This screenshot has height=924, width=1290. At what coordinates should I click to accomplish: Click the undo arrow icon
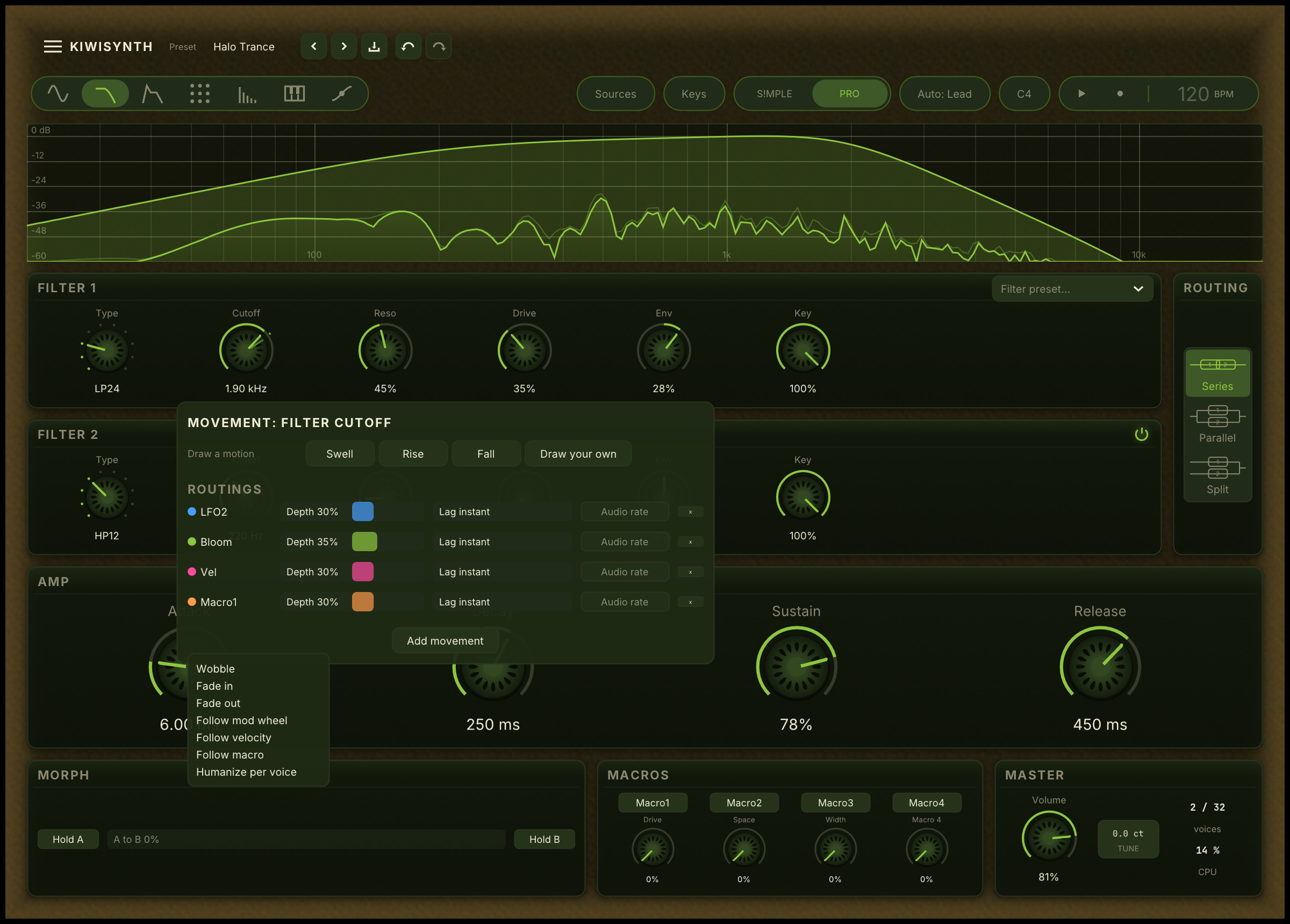408,47
